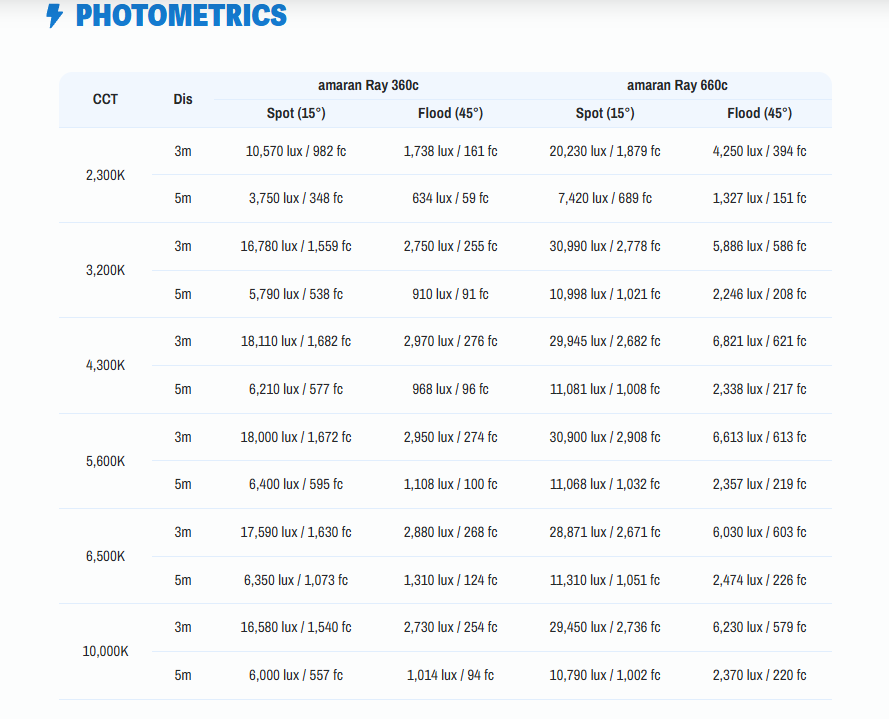Viewport: 889px width, 719px height.
Task: Click the 1,108 lux / 100 fc cell
Action: (x=450, y=484)
